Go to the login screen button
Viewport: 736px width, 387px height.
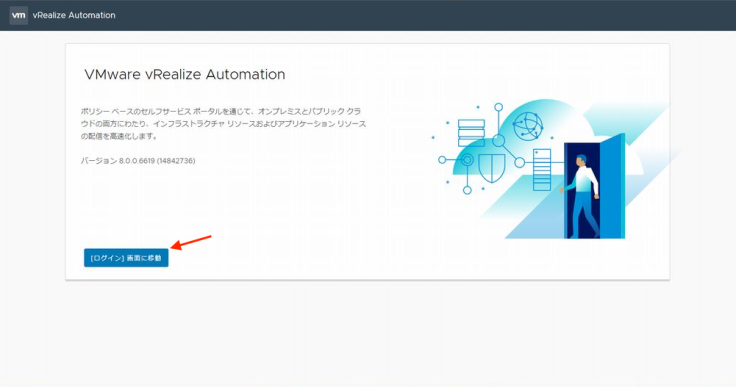[126, 258]
